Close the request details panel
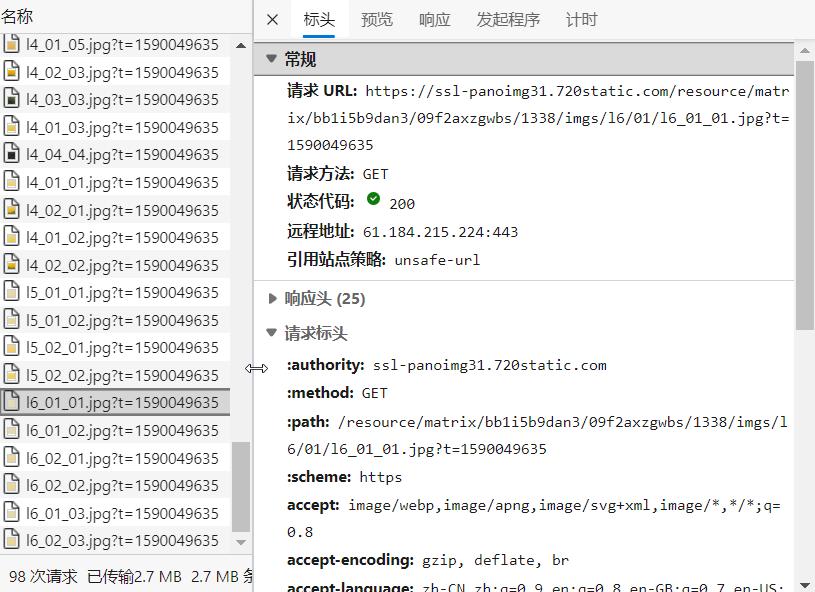The image size is (815, 592). pos(271,19)
